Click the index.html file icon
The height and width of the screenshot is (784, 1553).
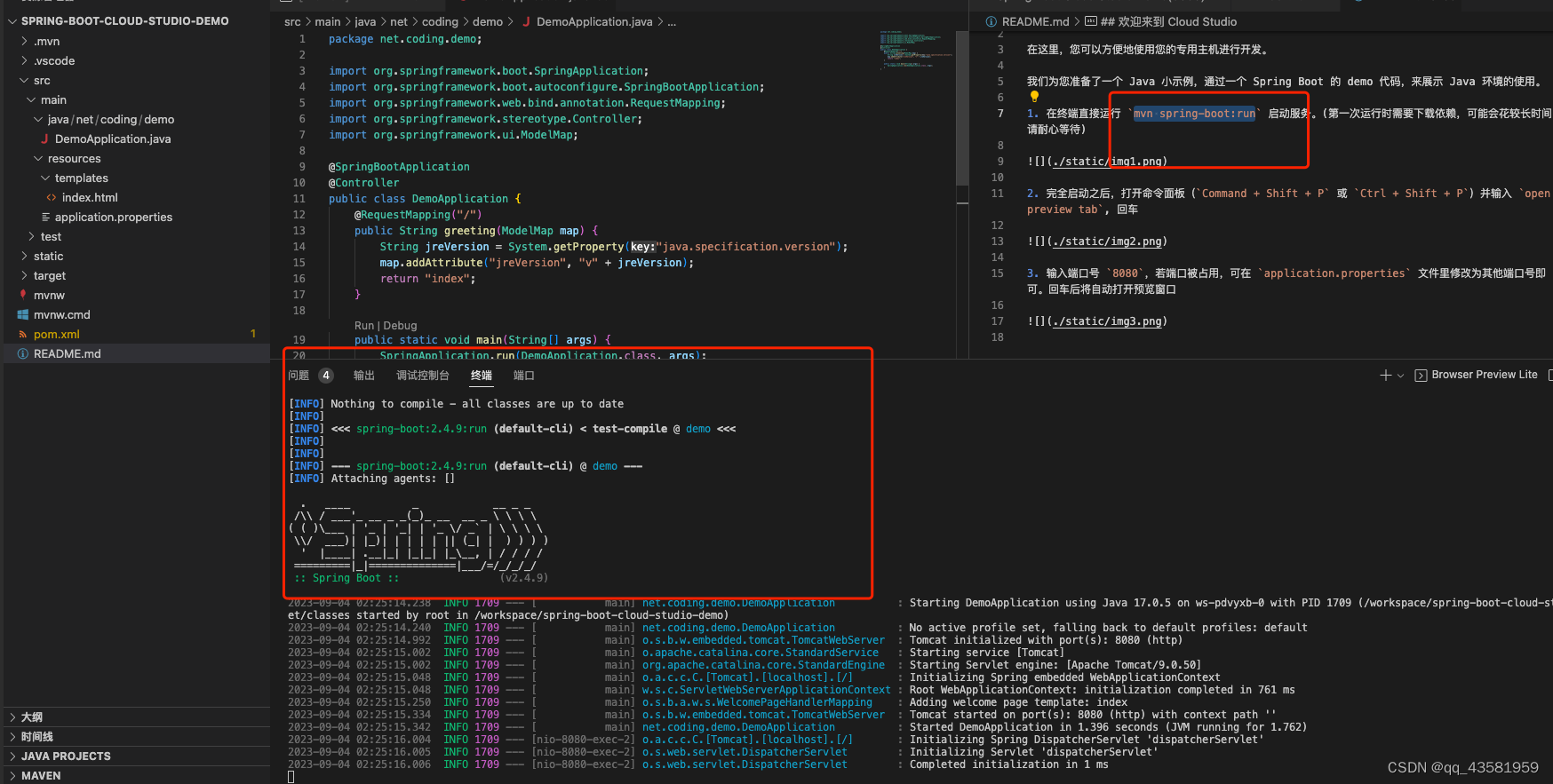click(x=52, y=198)
